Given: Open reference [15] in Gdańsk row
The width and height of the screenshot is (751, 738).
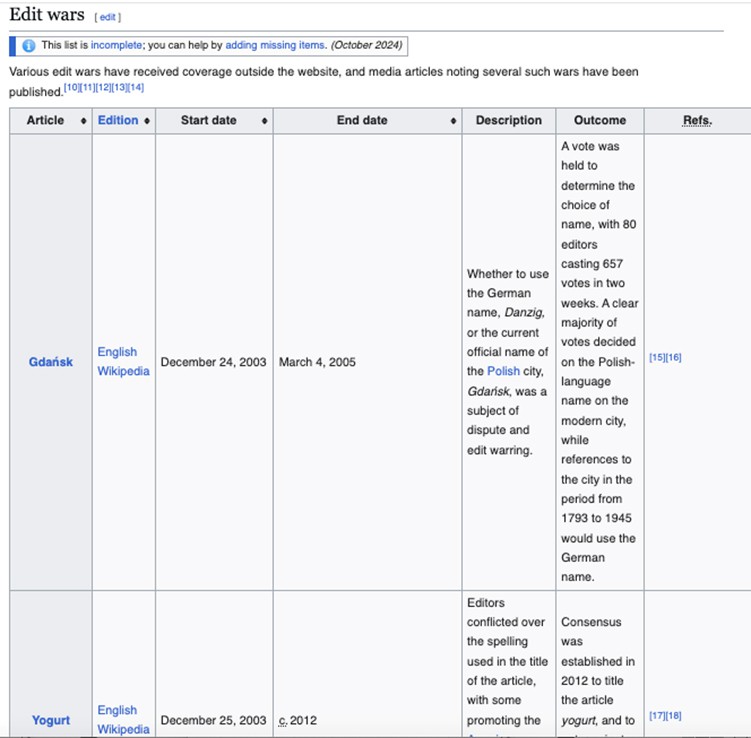Looking at the screenshot, I should pyautogui.click(x=657, y=357).
